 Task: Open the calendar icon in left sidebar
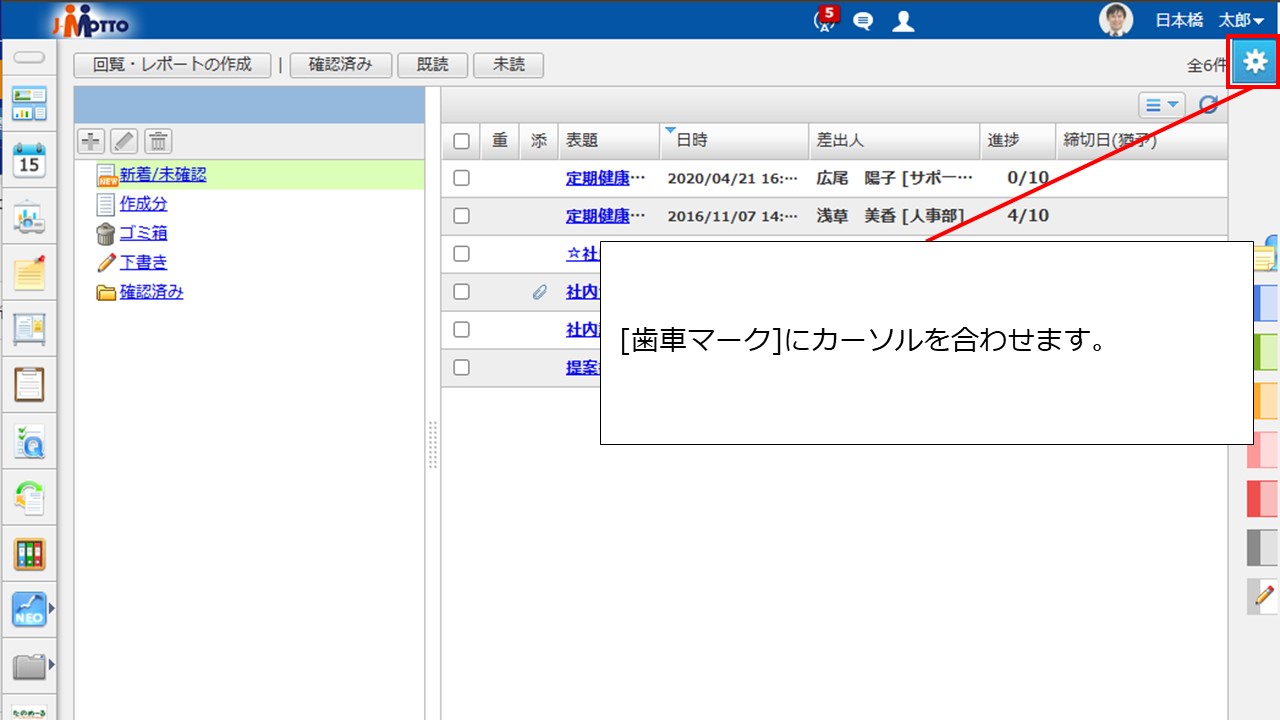29,160
